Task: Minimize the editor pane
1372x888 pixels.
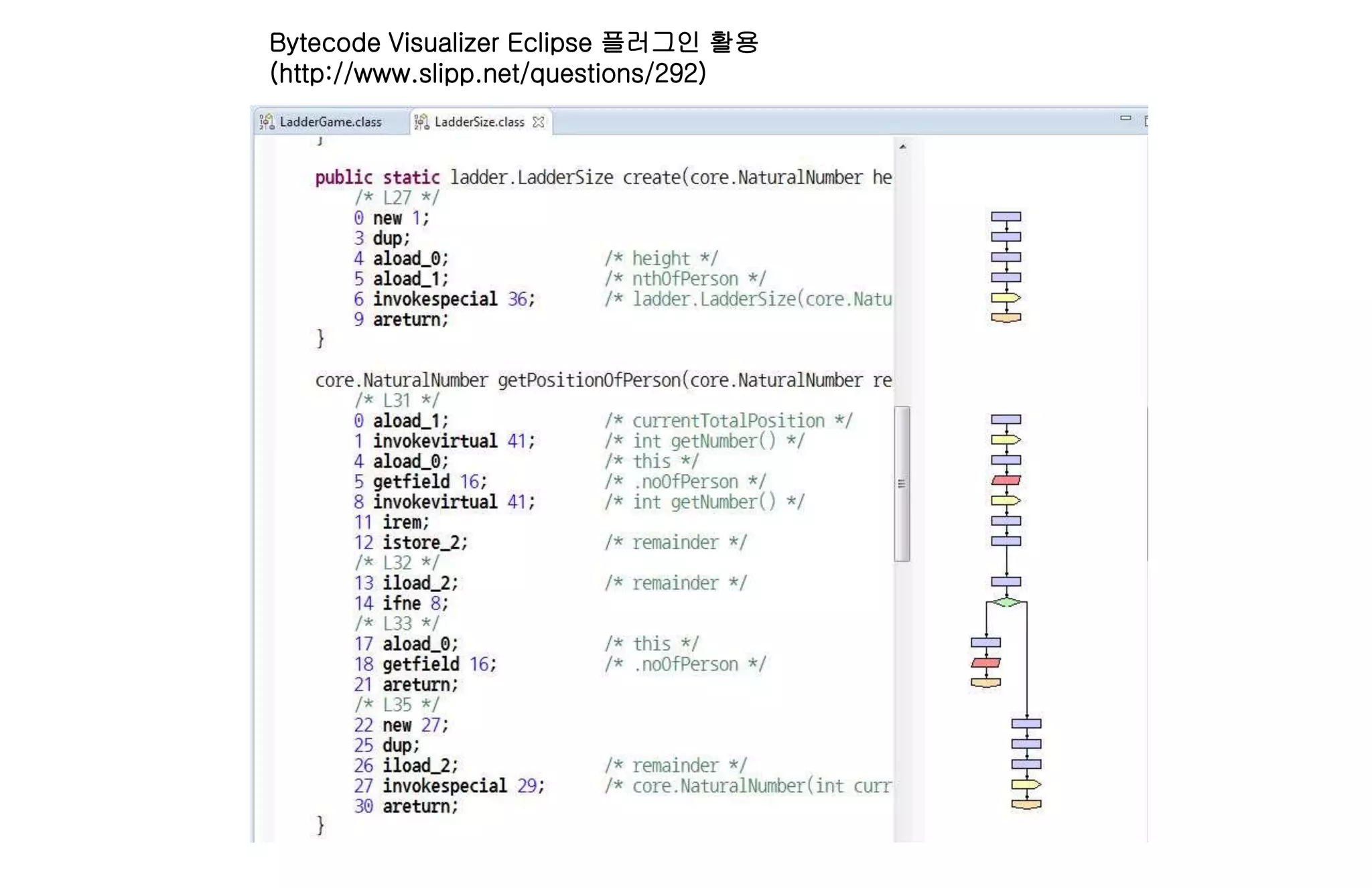Action: pos(1125,119)
